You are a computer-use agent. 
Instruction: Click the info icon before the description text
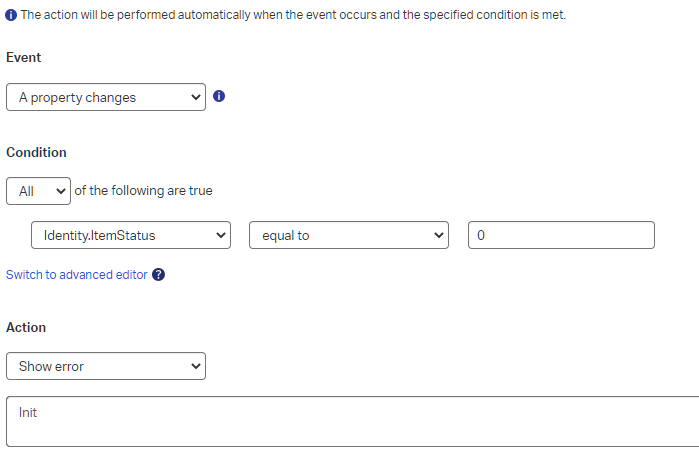point(11,16)
